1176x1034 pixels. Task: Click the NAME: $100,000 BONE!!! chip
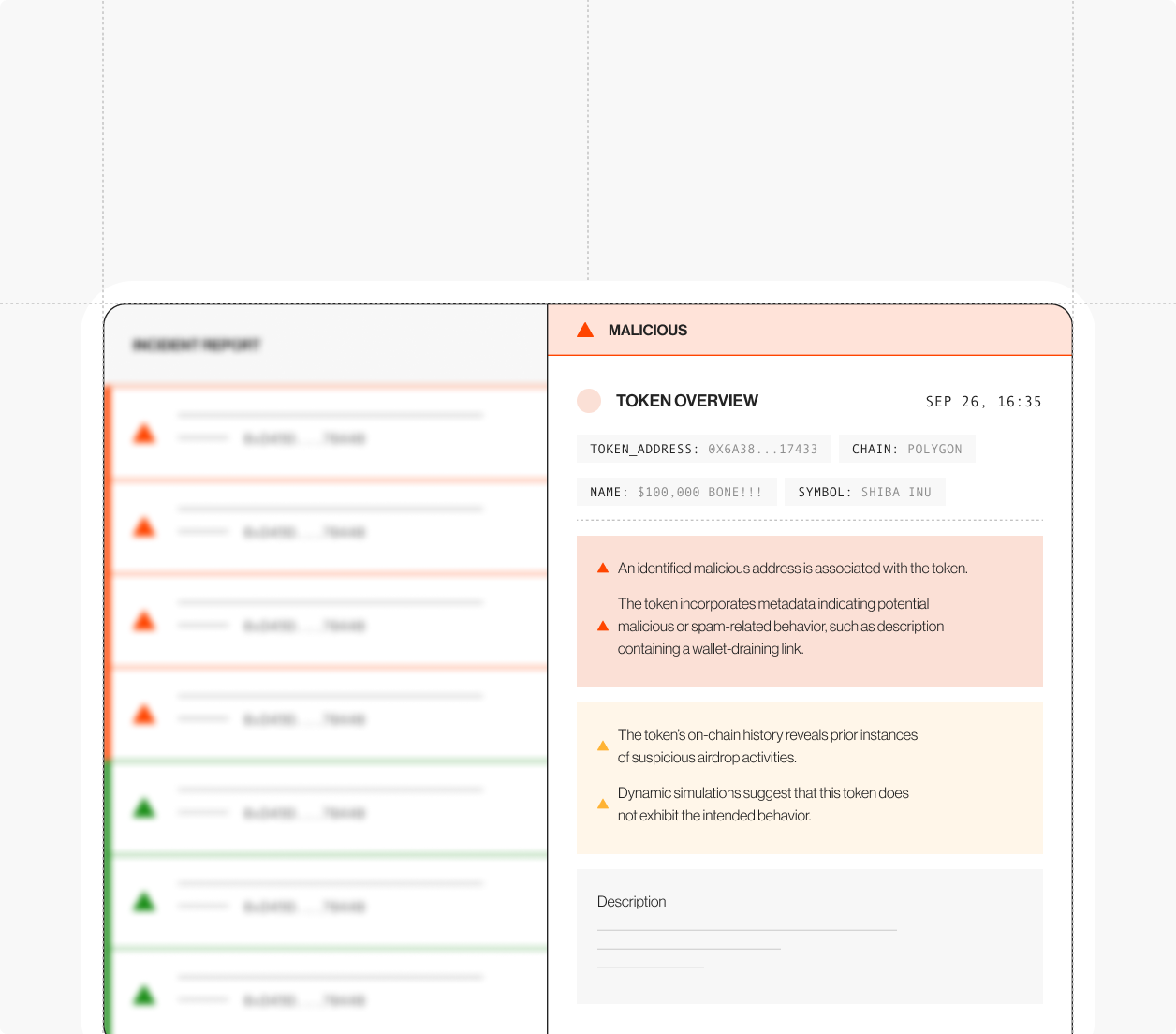pos(676,493)
